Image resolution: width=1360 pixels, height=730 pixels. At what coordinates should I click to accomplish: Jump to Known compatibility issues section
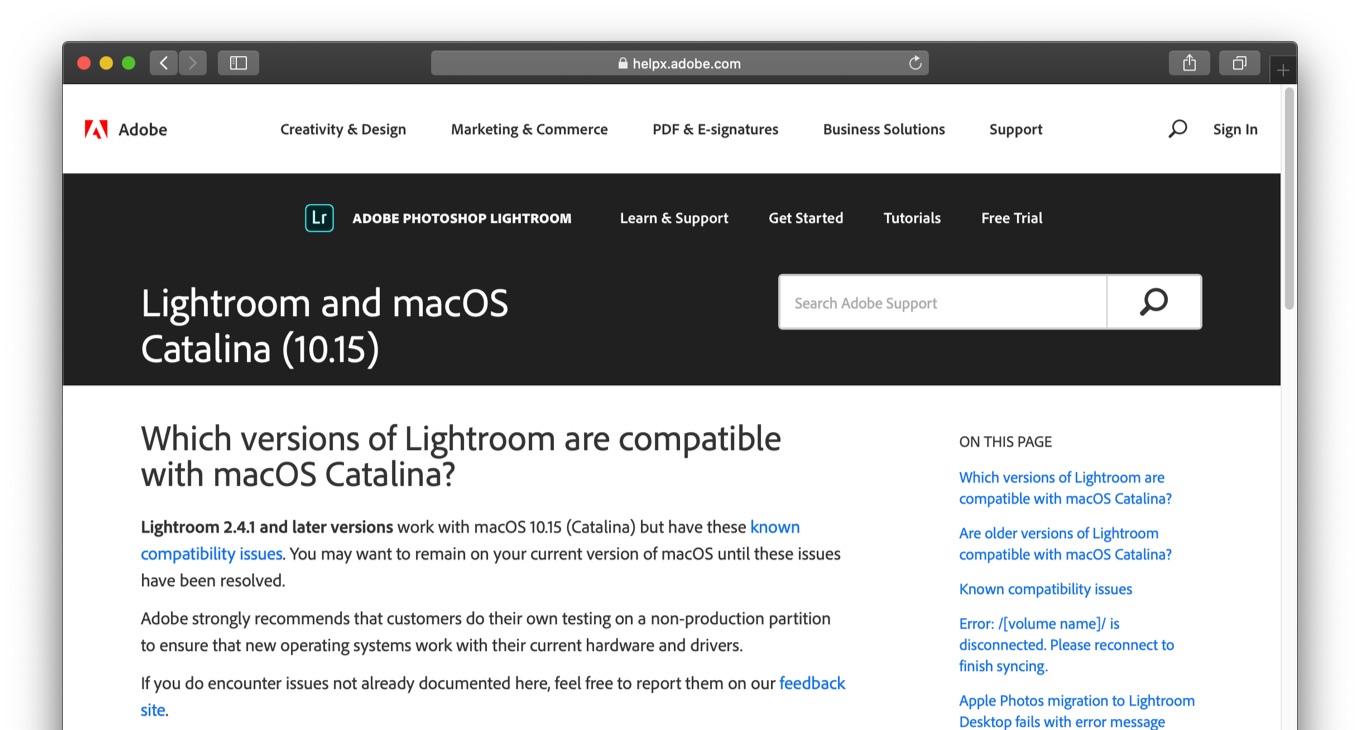coord(1045,589)
